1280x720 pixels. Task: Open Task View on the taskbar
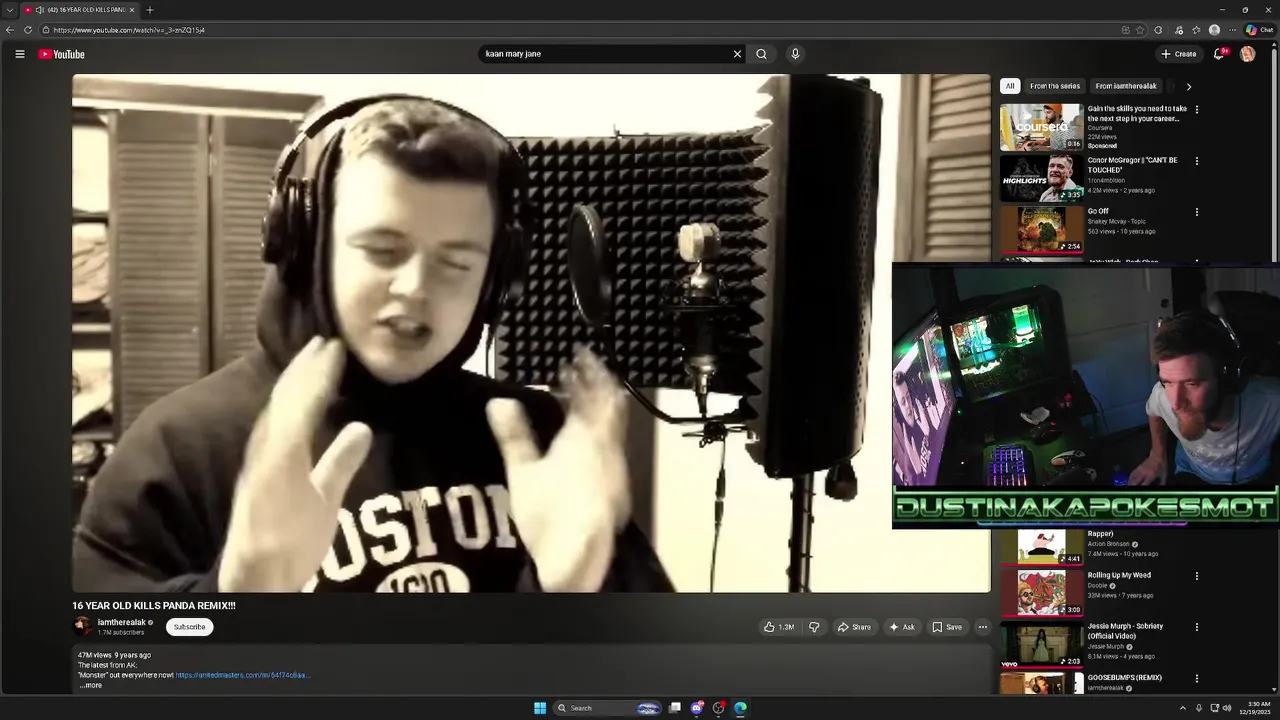click(675, 708)
